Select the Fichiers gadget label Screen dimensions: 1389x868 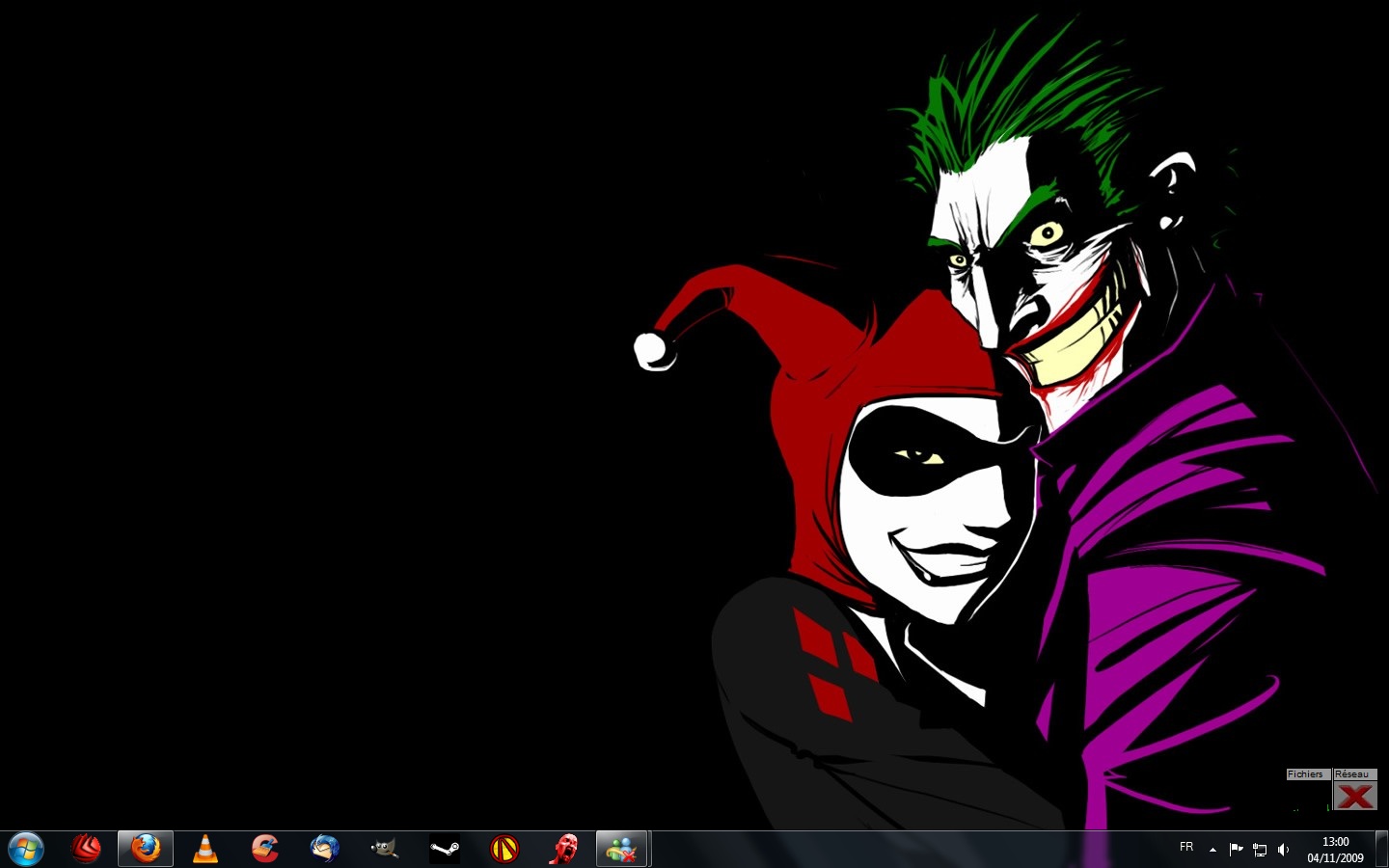coord(1307,774)
